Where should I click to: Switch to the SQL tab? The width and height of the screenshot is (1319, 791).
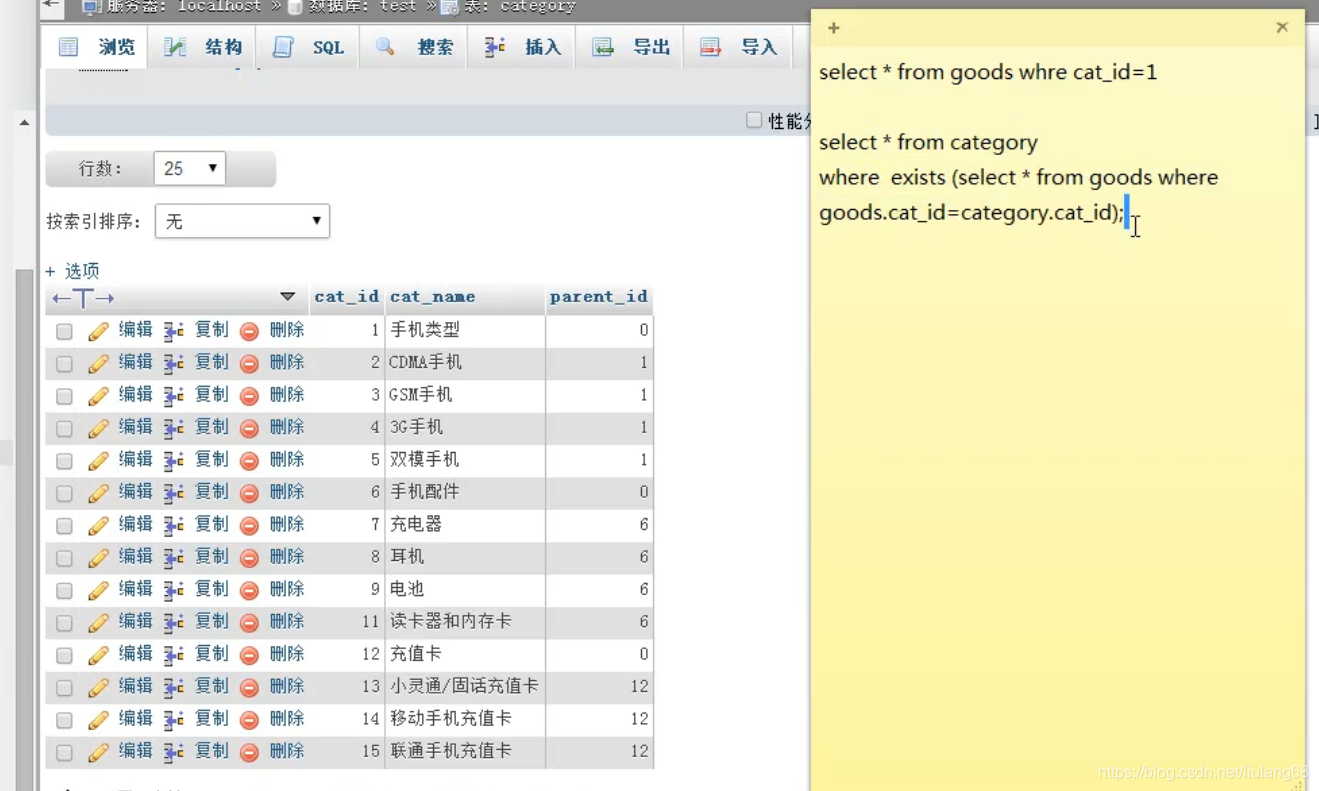[x=309, y=47]
